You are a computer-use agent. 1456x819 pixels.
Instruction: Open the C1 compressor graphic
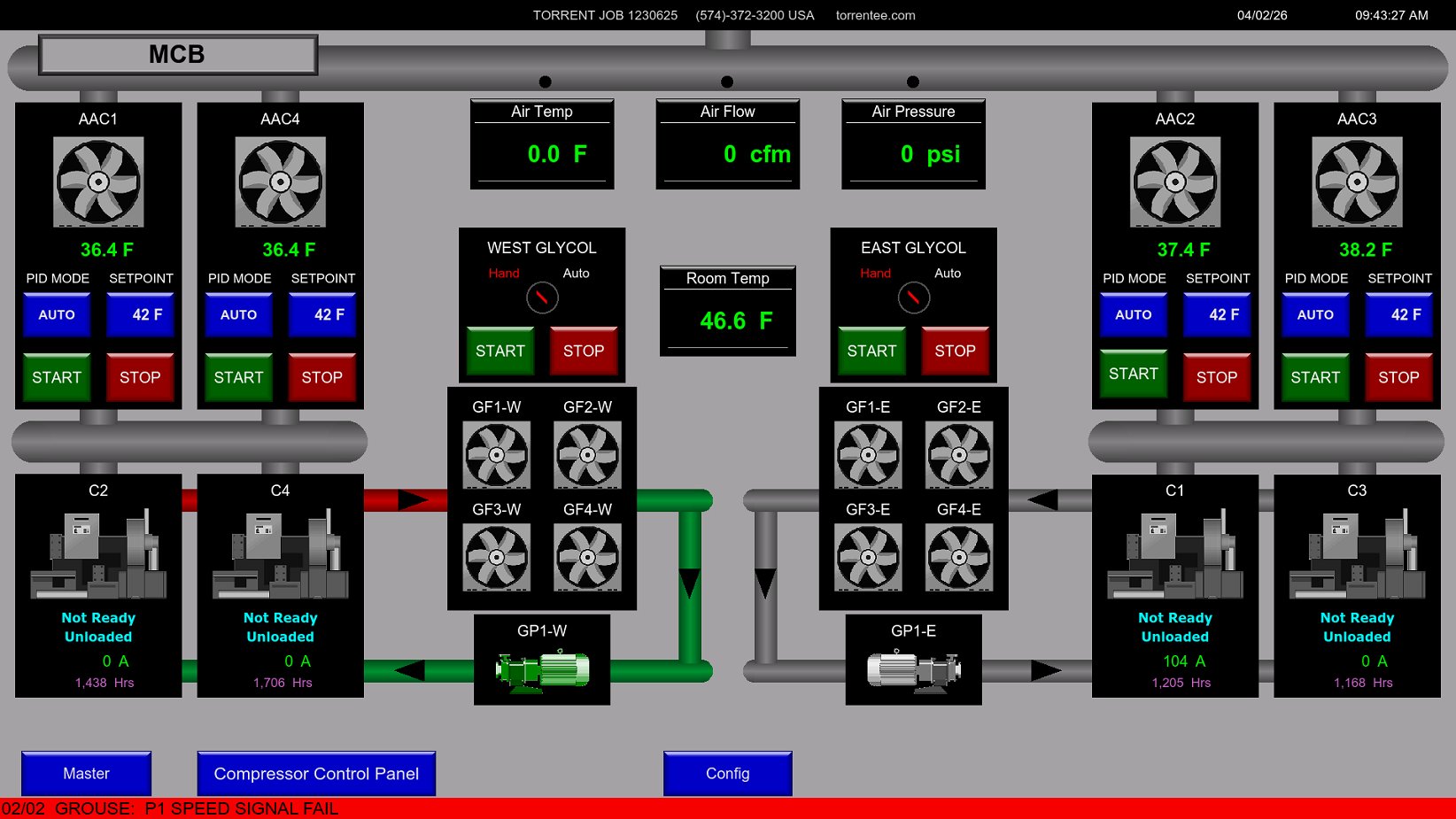[x=1175, y=554]
